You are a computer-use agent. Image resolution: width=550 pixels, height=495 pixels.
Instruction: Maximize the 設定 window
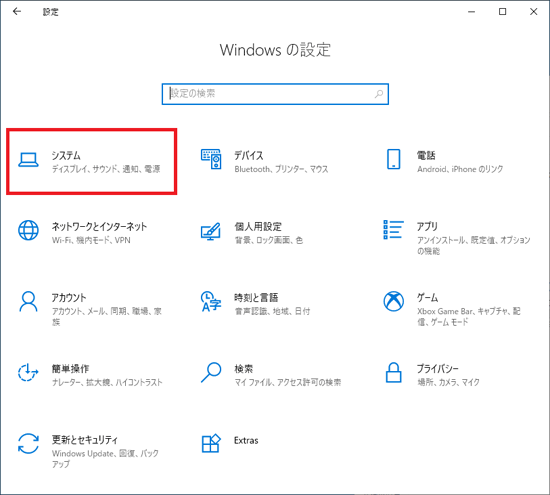tap(502, 12)
